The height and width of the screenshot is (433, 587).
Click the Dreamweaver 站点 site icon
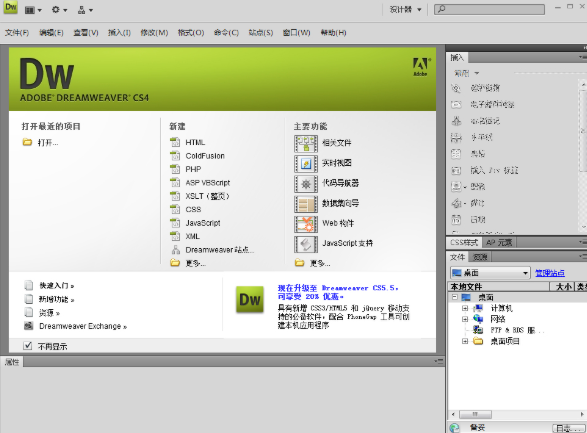point(176,250)
